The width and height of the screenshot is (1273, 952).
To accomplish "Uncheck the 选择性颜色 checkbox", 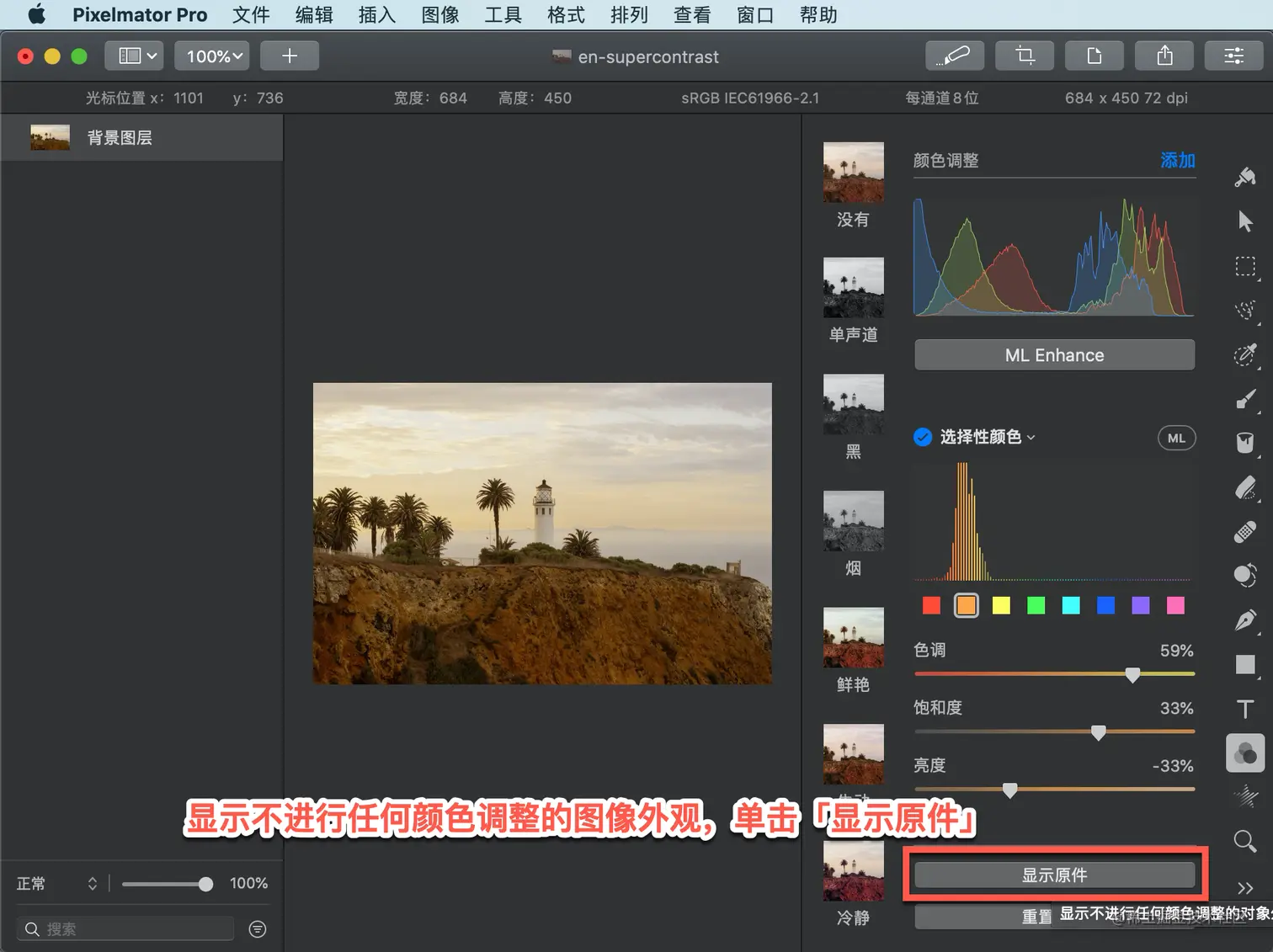I will 923,437.
